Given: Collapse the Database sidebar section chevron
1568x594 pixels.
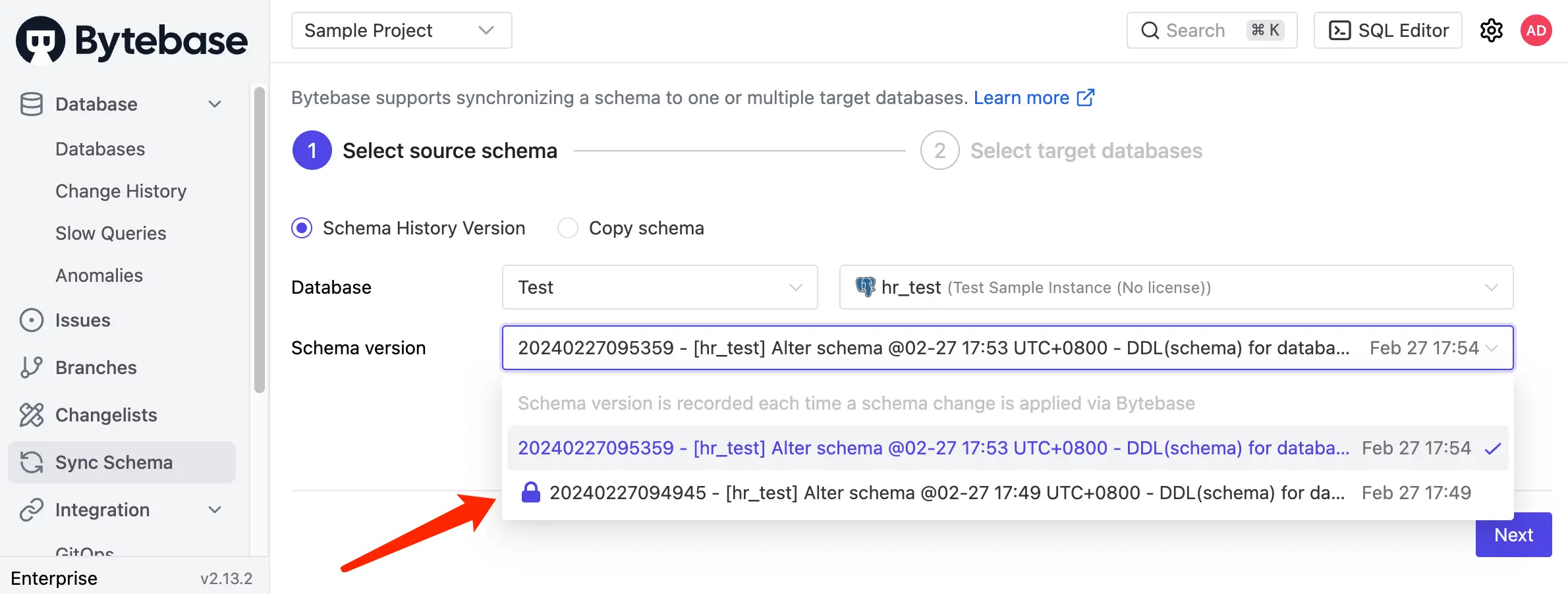Looking at the screenshot, I should (x=215, y=104).
